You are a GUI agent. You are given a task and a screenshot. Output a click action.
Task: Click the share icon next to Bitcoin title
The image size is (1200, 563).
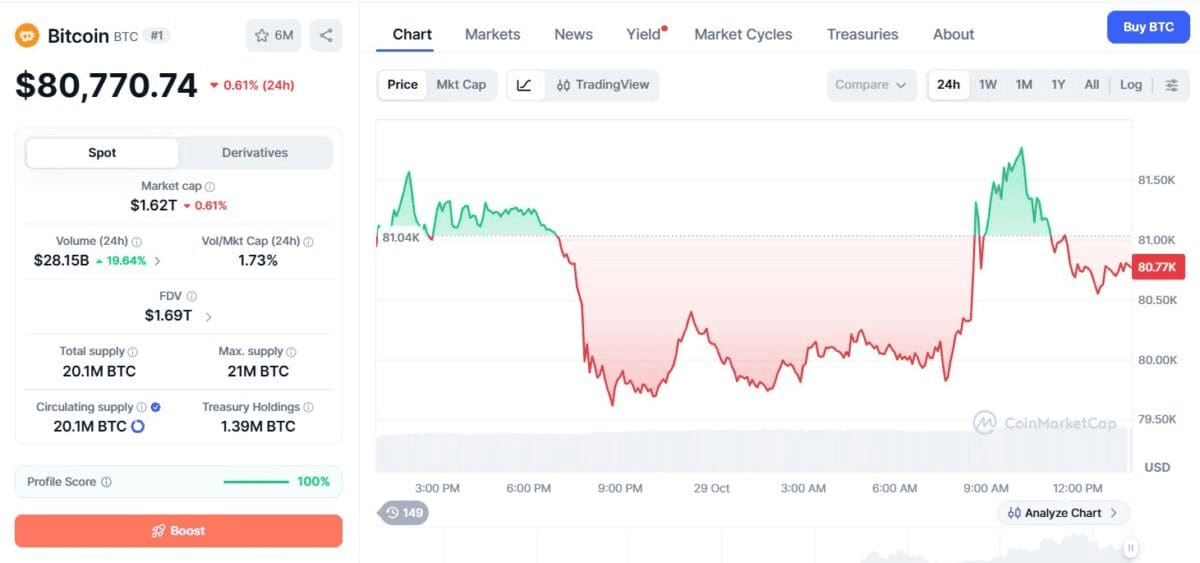click(326, 35)
